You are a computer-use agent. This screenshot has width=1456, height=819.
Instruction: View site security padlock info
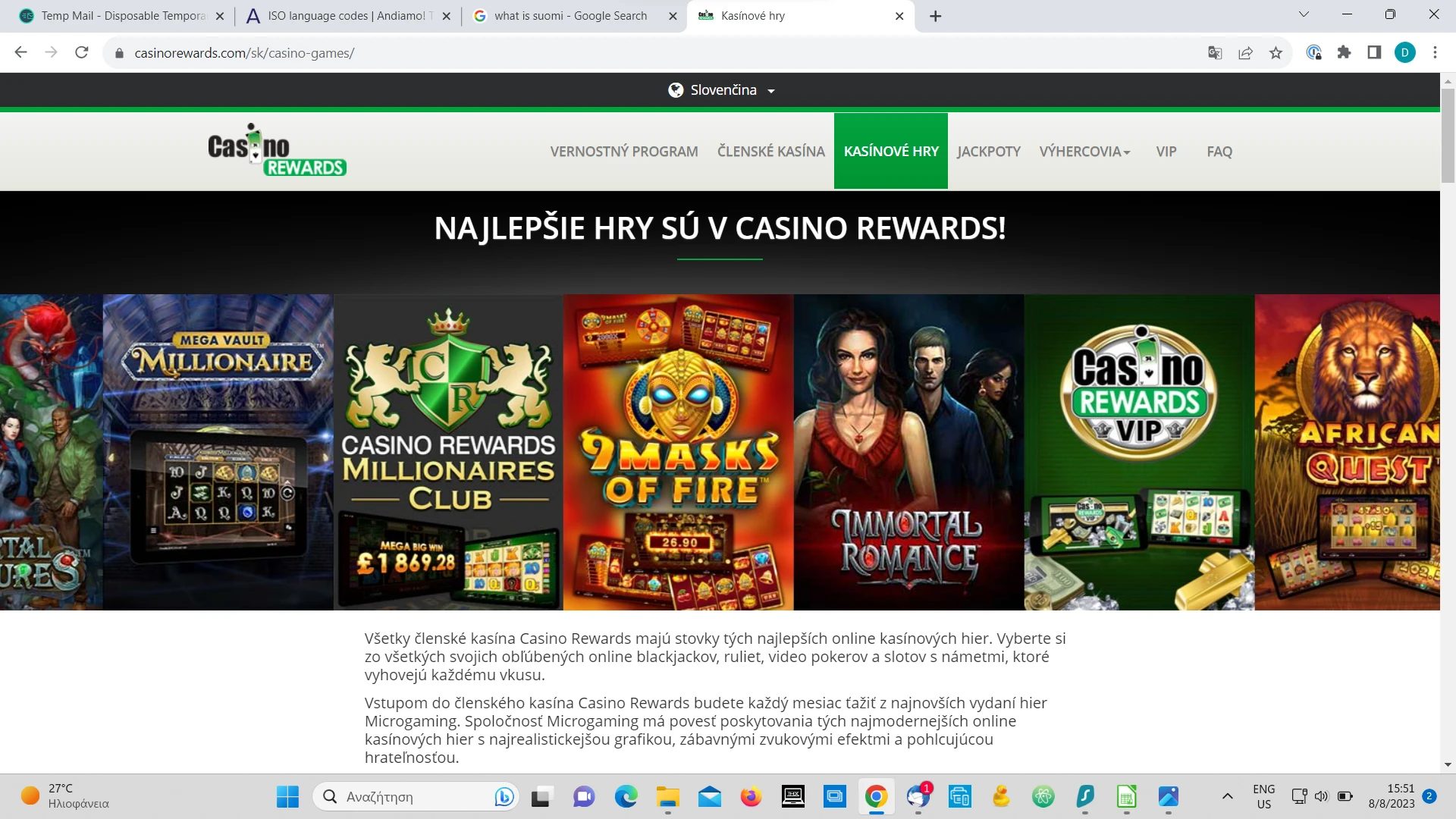[119, 53]
